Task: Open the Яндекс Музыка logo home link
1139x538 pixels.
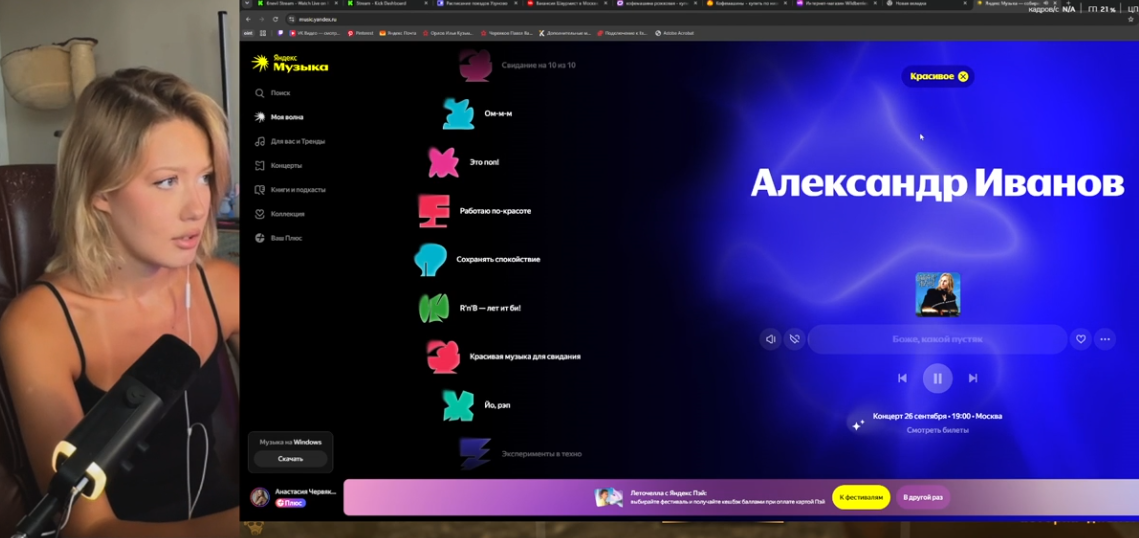Action: 290,63
